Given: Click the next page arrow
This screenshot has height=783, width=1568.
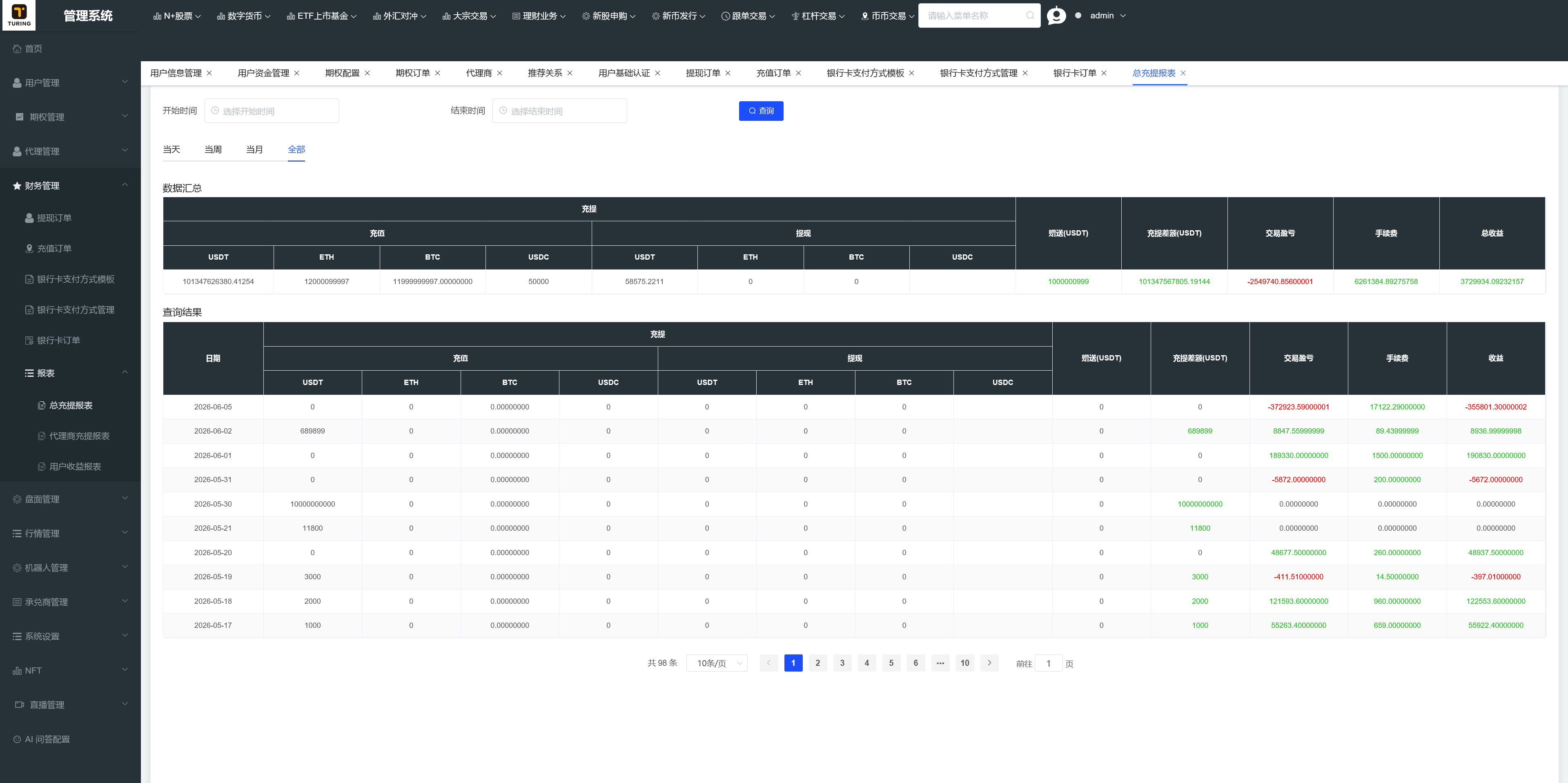Looking at the screenshot, I should (x=989, y=663).
